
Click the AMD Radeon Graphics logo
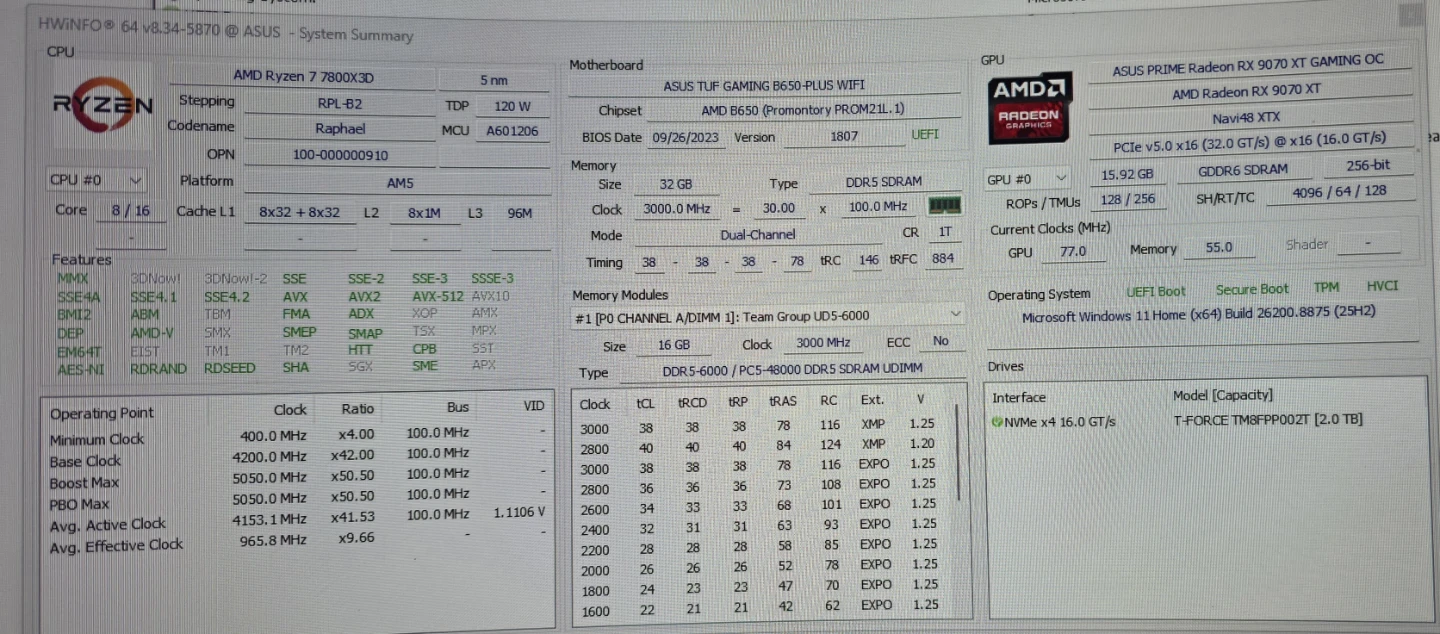pos(1031,107)
